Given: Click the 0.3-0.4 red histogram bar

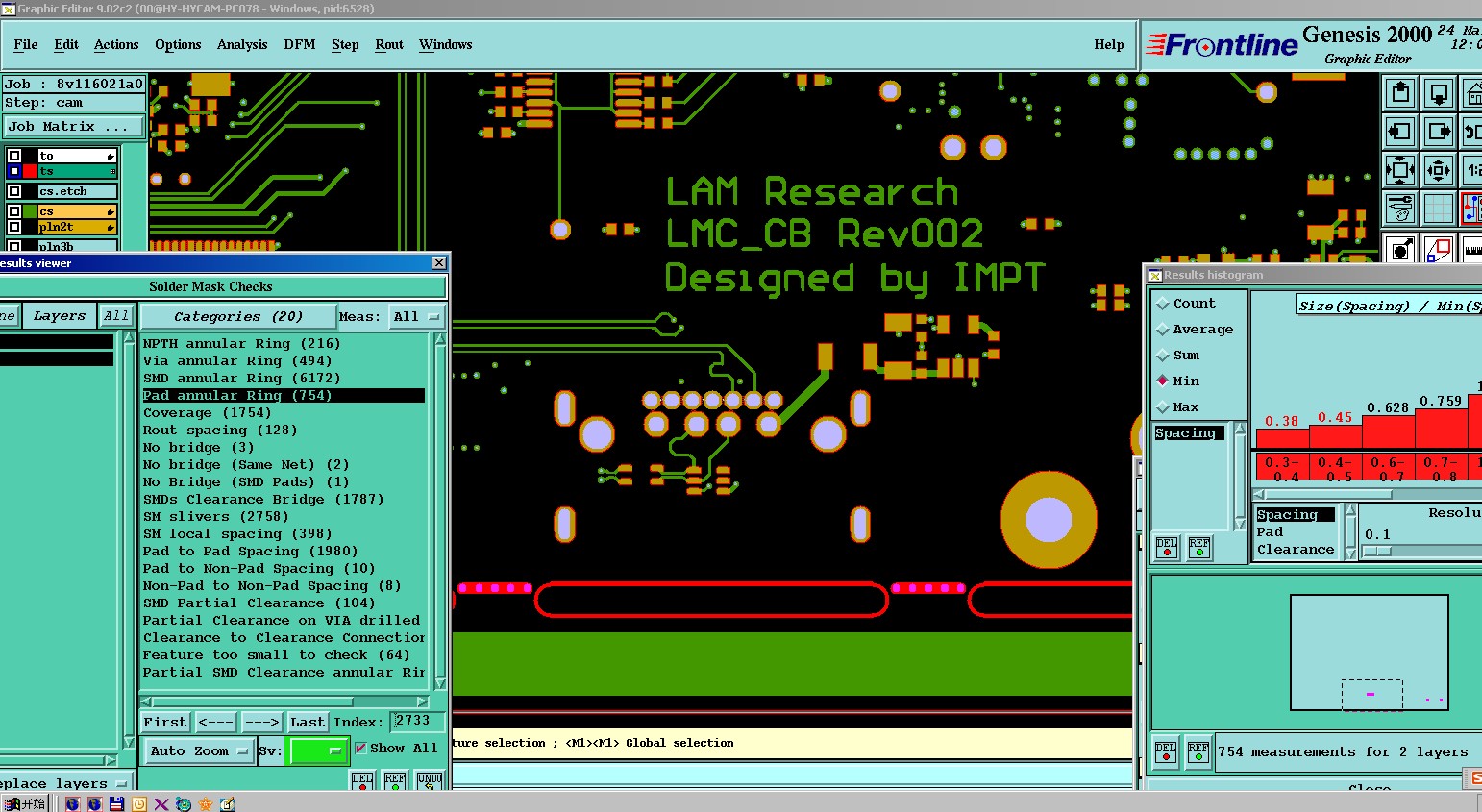Looking at the screenshot, I should click(x=1282, y=438).
